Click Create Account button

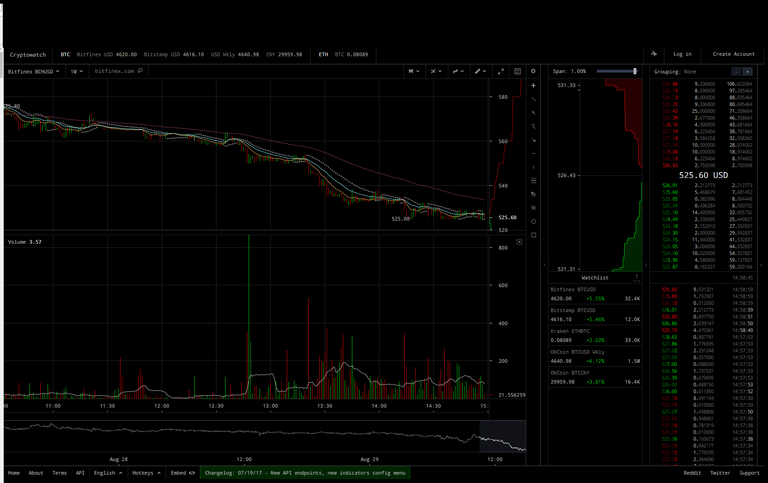tap(733, 54)
